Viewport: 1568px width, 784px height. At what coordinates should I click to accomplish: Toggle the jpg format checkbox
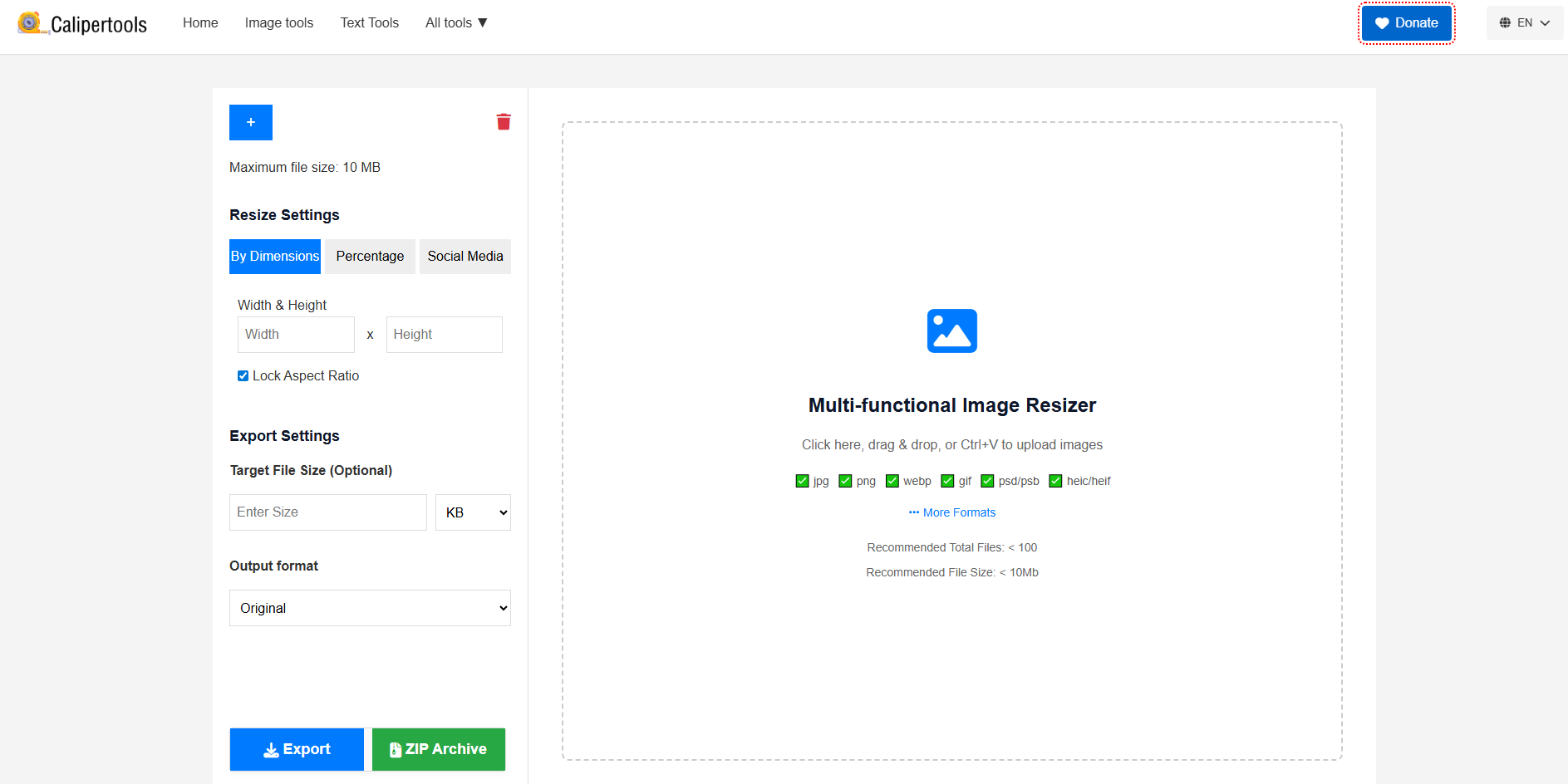click(802, 481)
